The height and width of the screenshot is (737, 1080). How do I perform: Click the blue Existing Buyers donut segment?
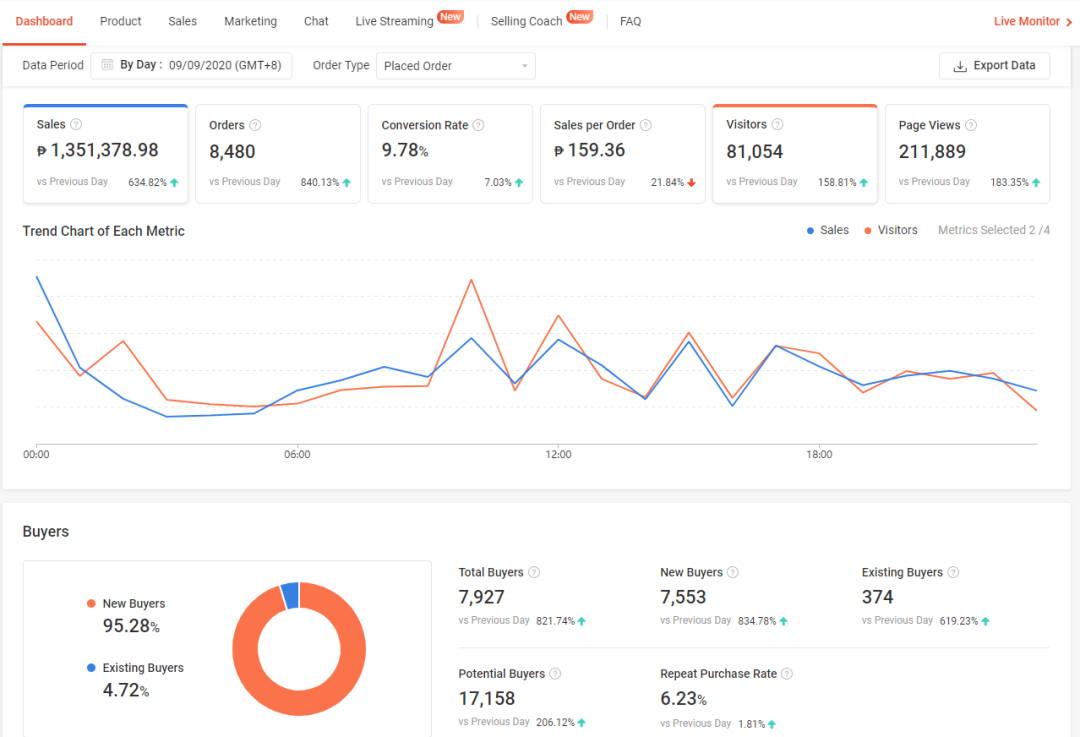click(291, 596)
